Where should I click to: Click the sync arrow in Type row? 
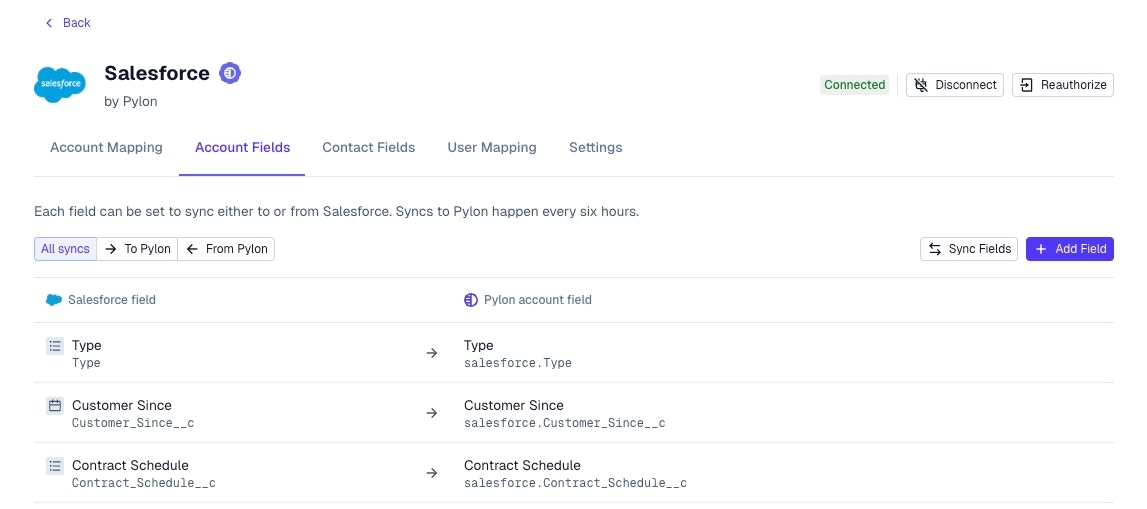(432, 354)
